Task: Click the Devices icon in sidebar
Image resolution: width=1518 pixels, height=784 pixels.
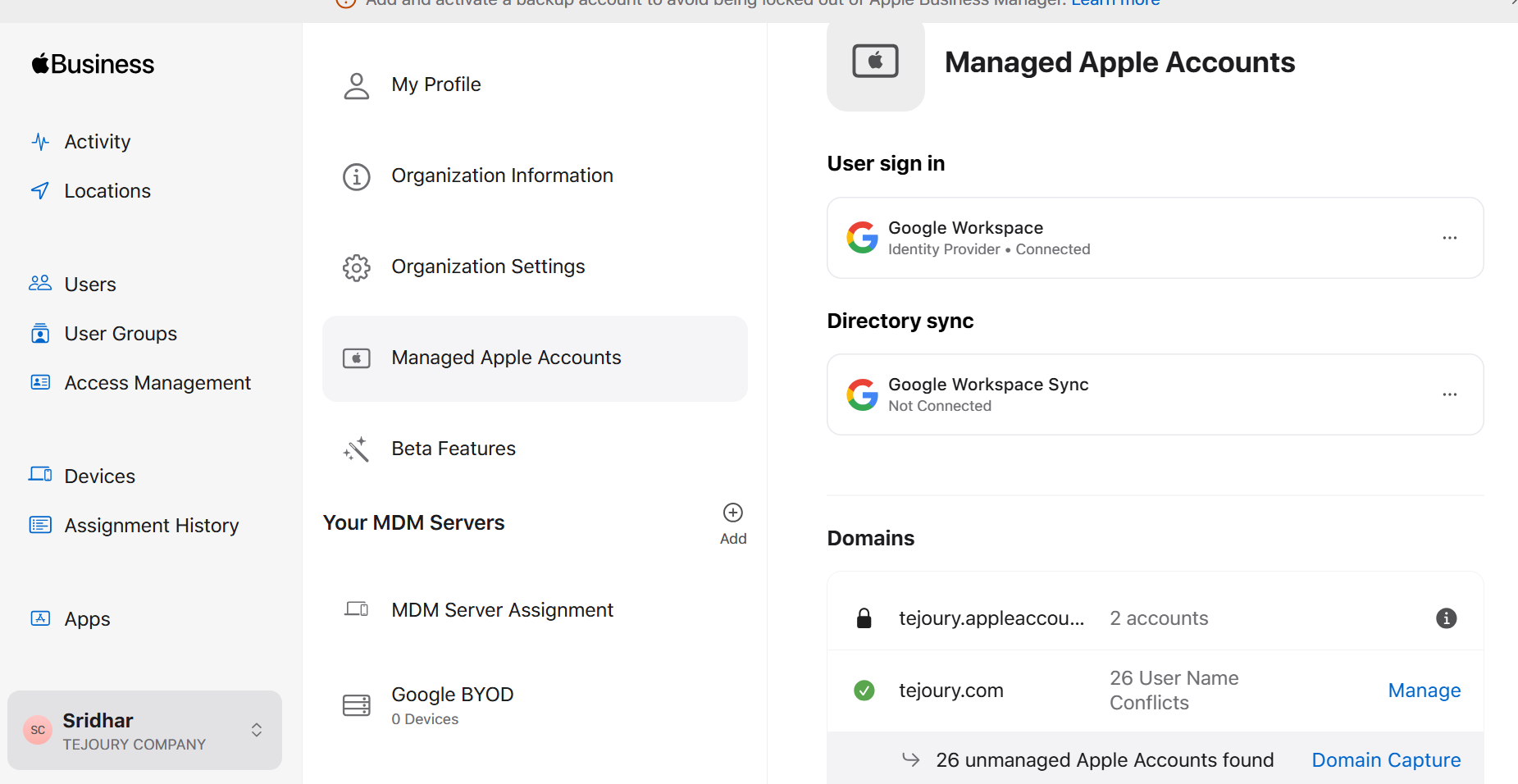Action: click(x=40, y=475)
